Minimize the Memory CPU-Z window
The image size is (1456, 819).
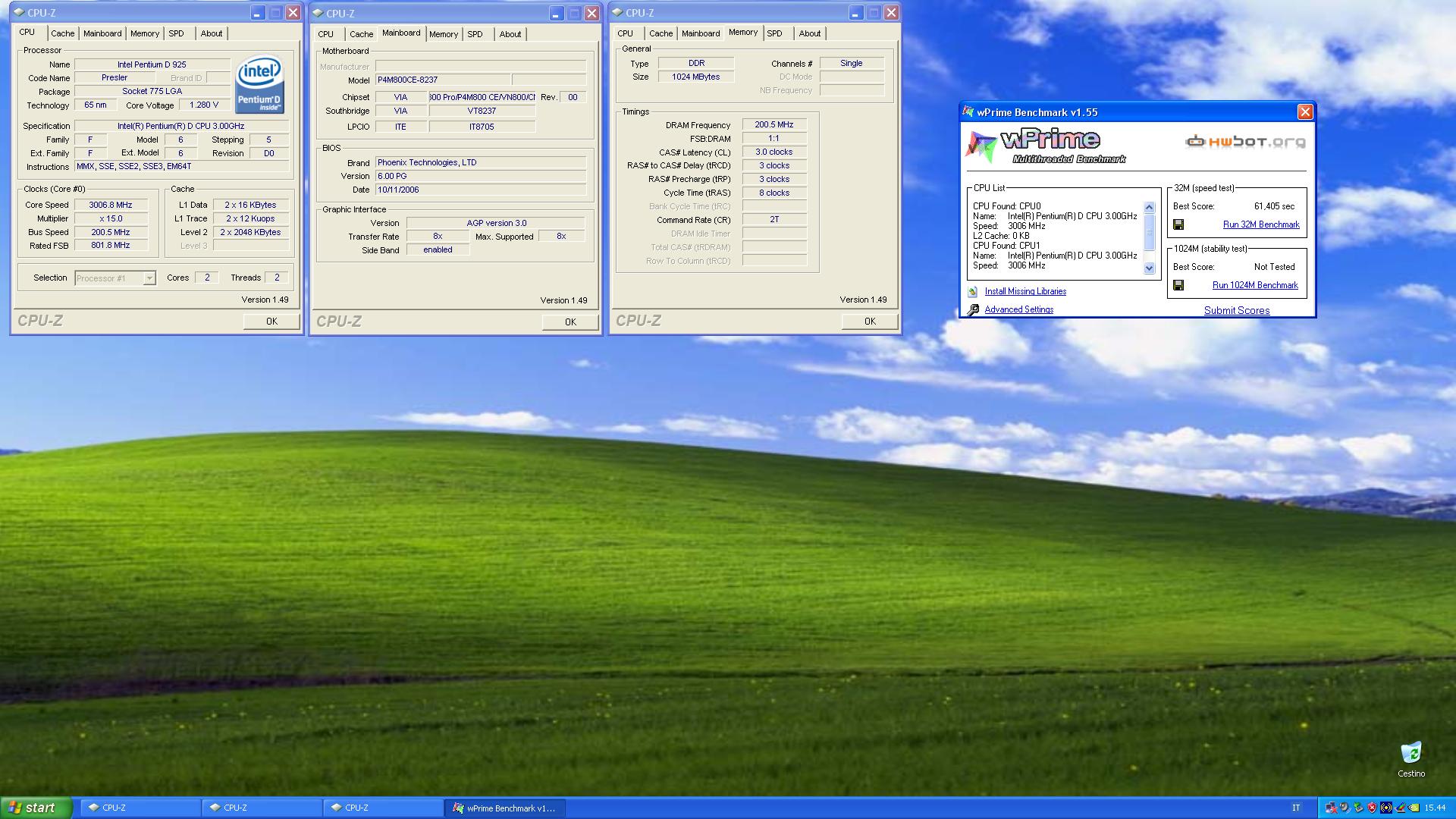click(x=855, y=13)
